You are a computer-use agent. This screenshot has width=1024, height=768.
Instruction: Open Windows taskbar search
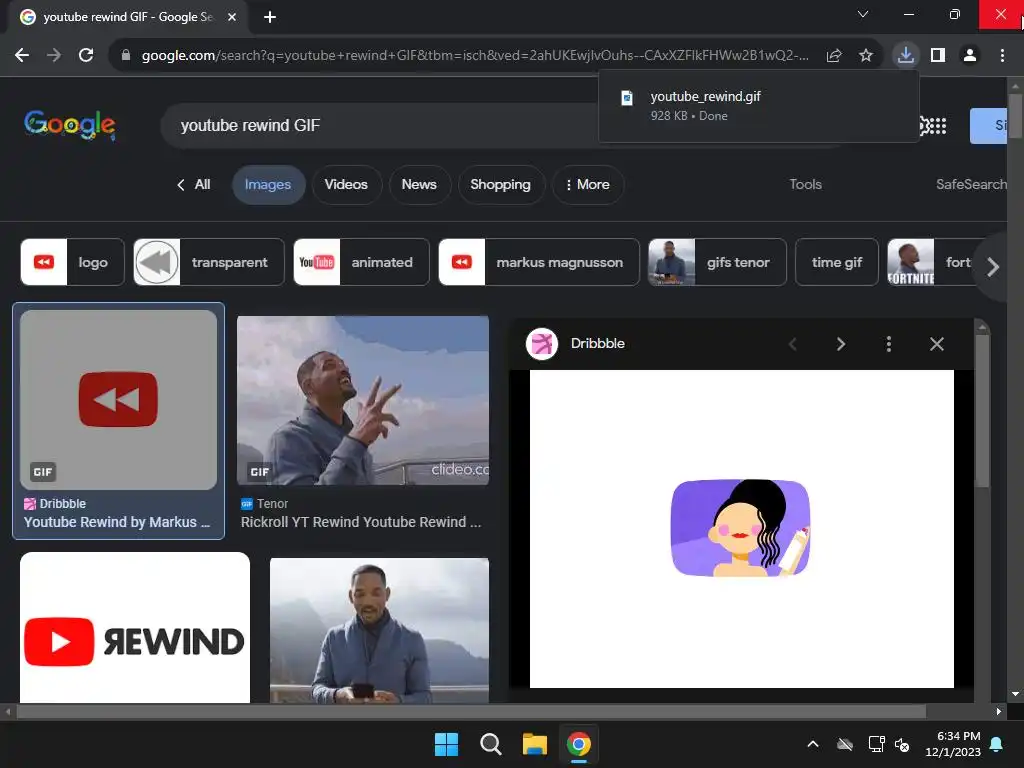(490, 744)
